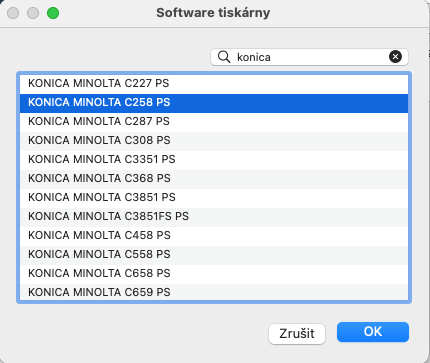The height and width of the screenshot is (363, 430).
Task: Select KONICA MINOLTA C227 PS
Action: click(214, 83)
